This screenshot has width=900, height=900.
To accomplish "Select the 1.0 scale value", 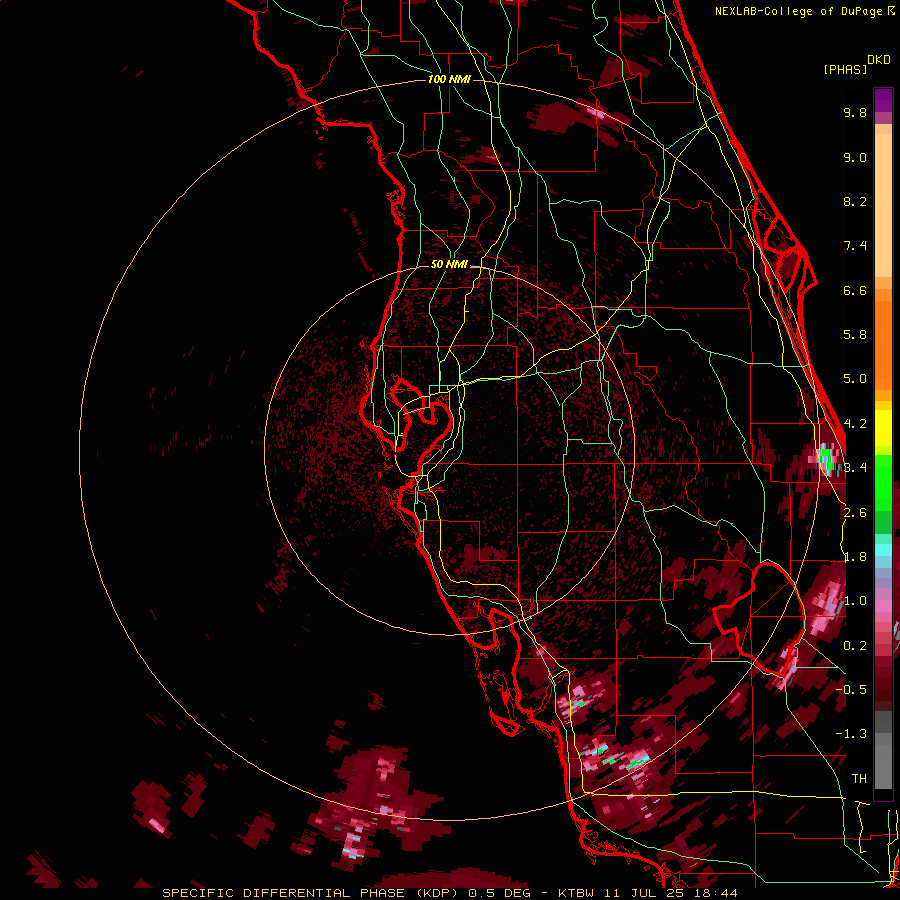I will click(855, 601).
